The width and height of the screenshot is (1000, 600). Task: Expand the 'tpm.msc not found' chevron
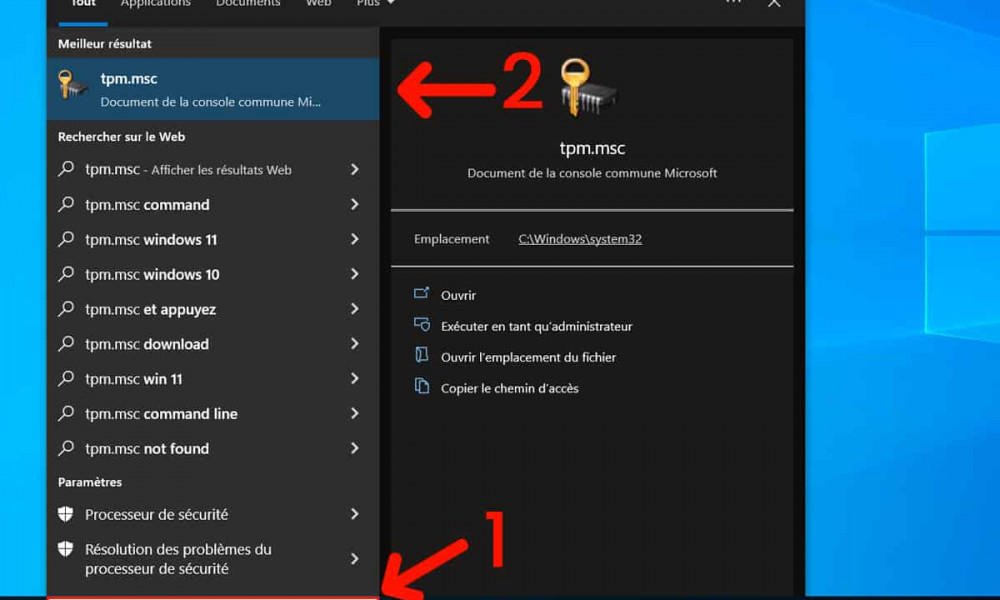(355, 448)
